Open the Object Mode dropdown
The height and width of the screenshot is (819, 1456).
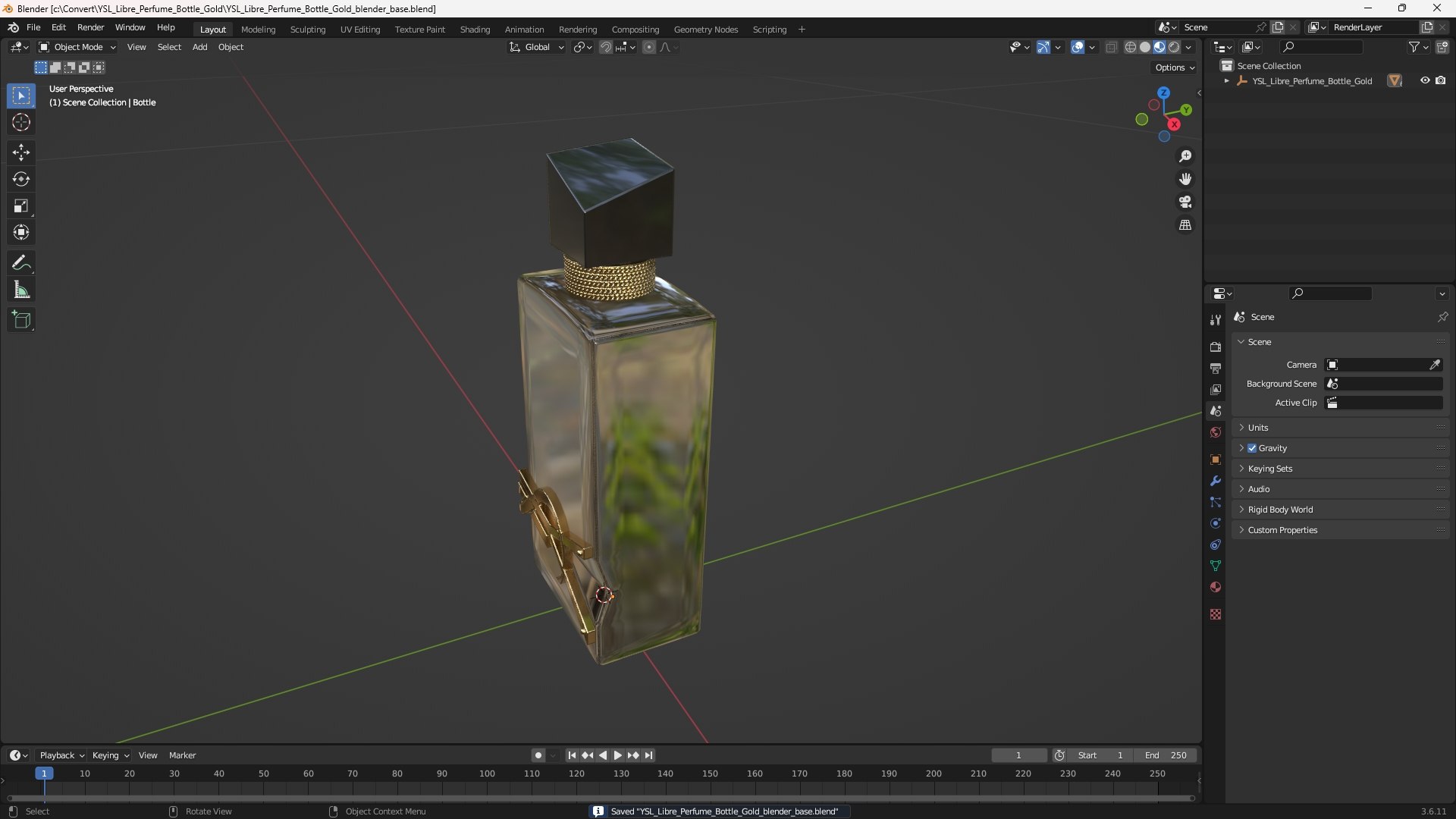tap(77, 47)
